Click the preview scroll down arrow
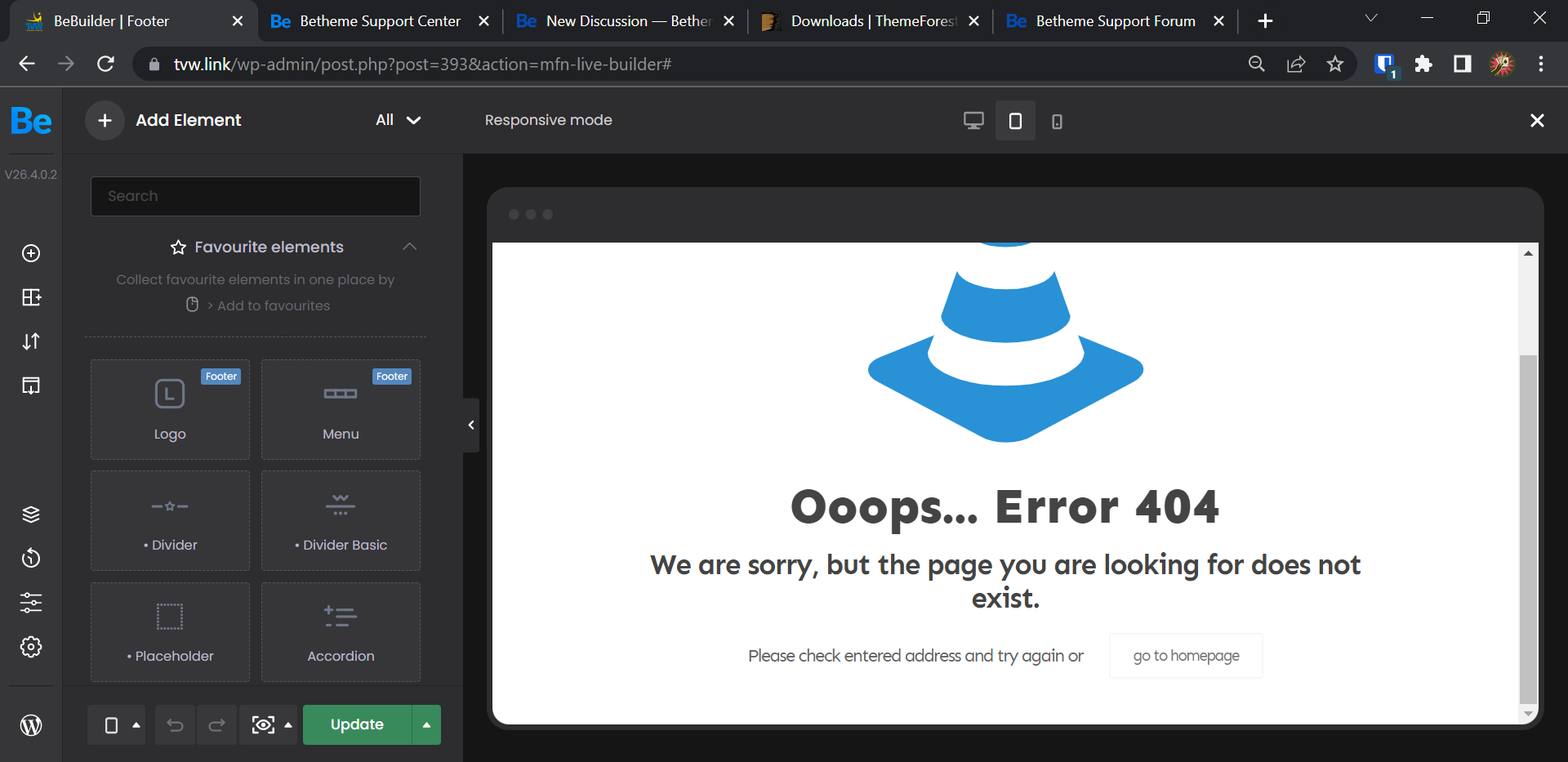The image size is (1568, 762). 1528,714
